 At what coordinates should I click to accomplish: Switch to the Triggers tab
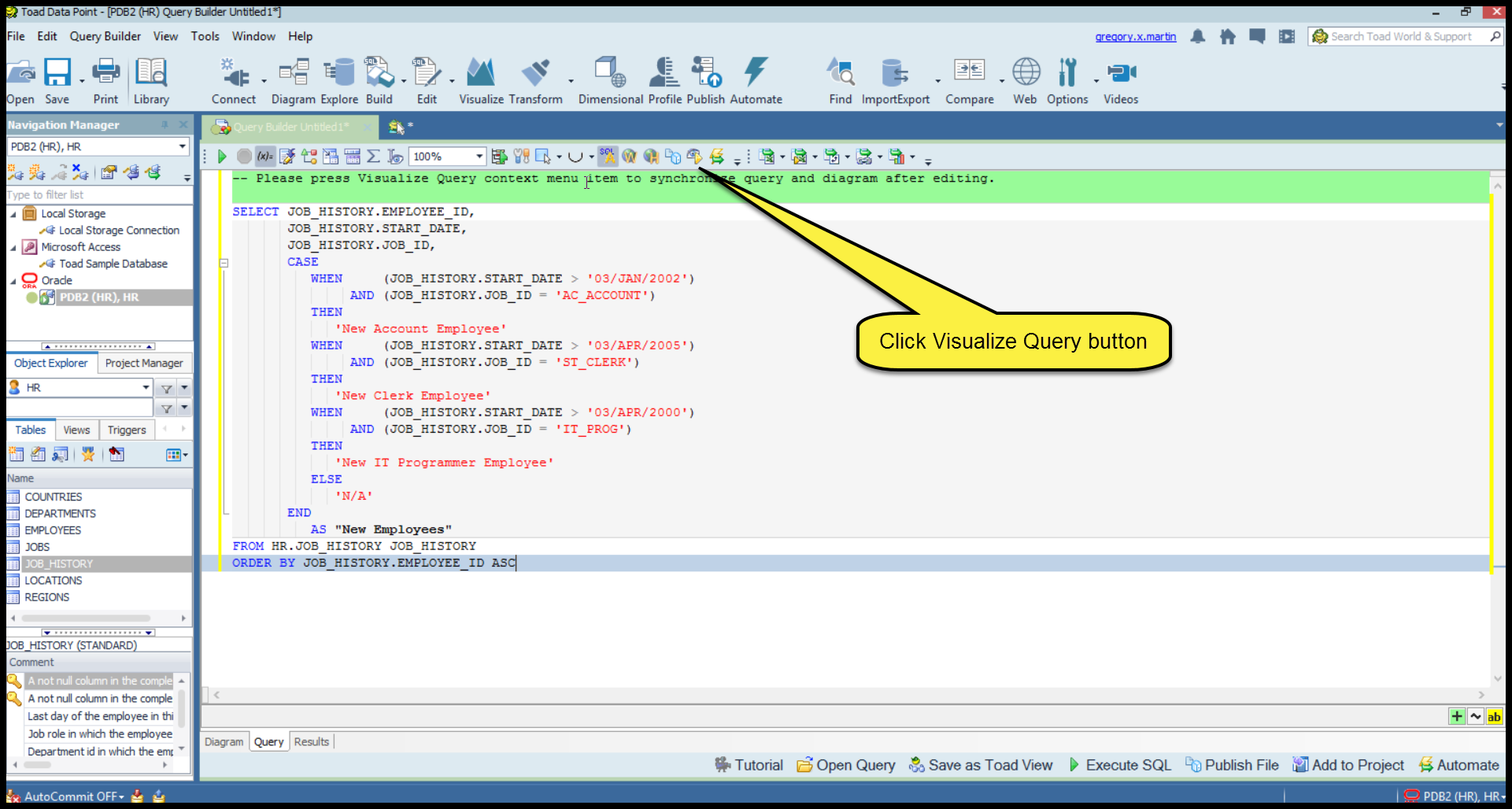coord(127,430)
